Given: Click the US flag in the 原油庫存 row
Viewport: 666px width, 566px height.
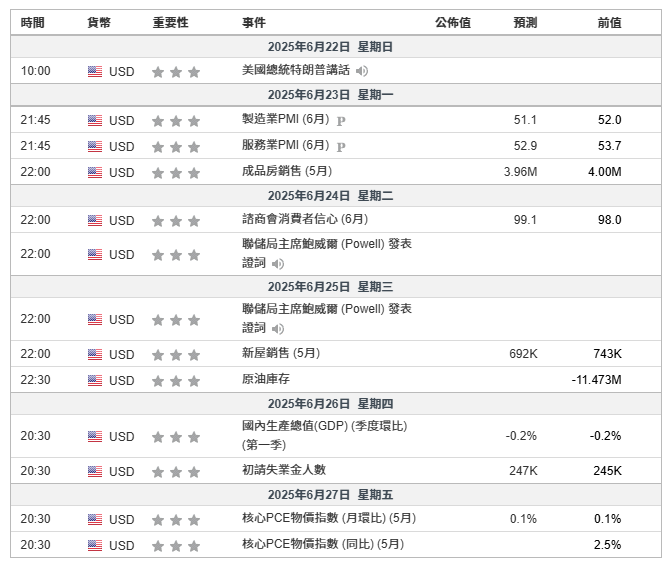Looking at the screenshot, I should coord(95,380).
